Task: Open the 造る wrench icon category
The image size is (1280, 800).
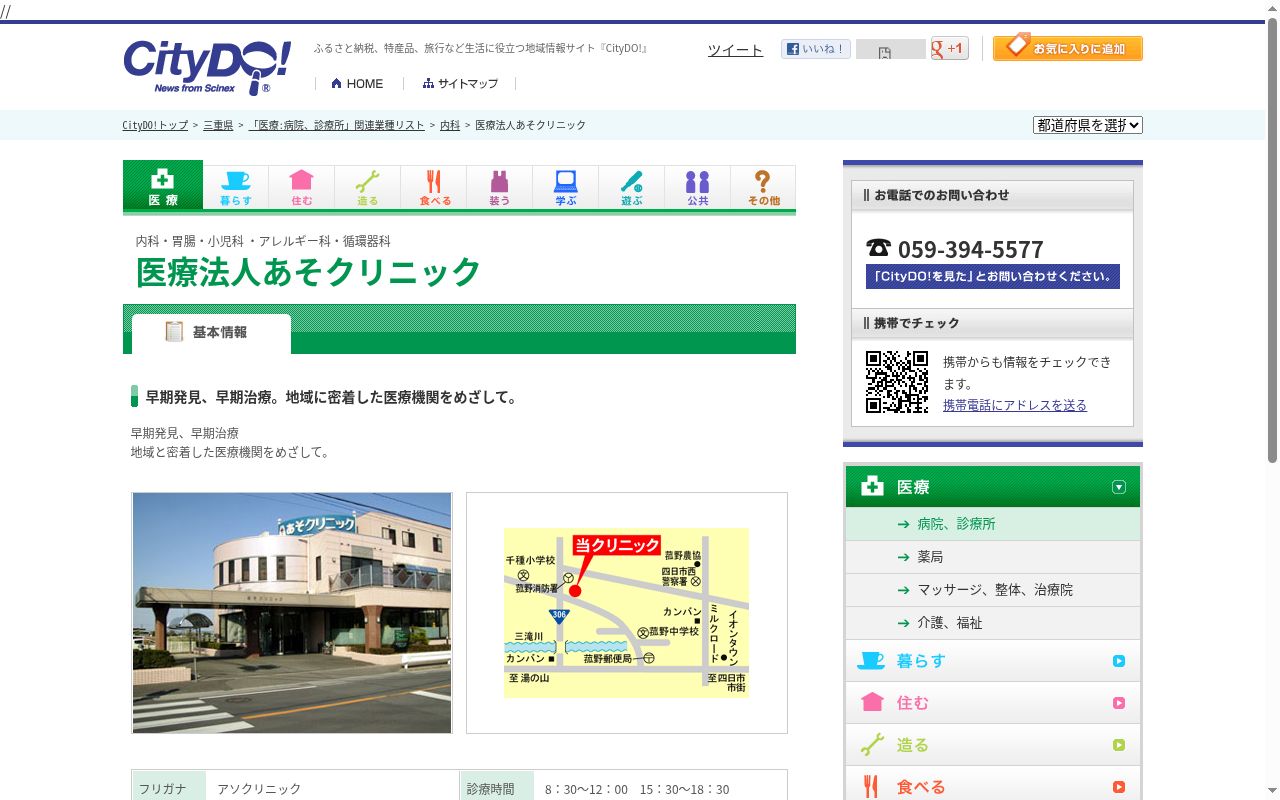Action: (368, 187)
